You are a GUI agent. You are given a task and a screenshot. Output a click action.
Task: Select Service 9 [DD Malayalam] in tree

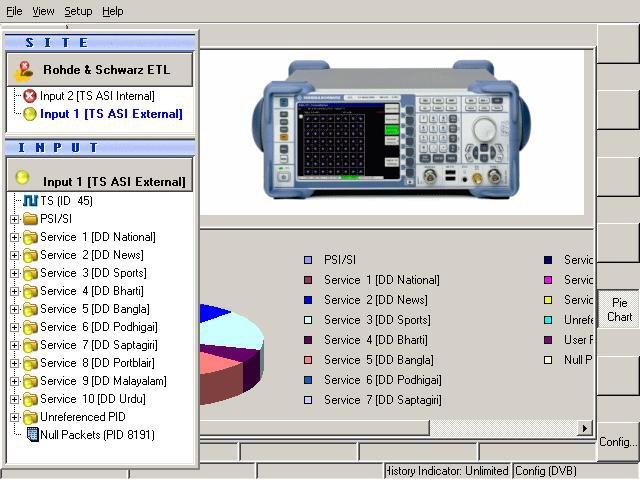103,381
